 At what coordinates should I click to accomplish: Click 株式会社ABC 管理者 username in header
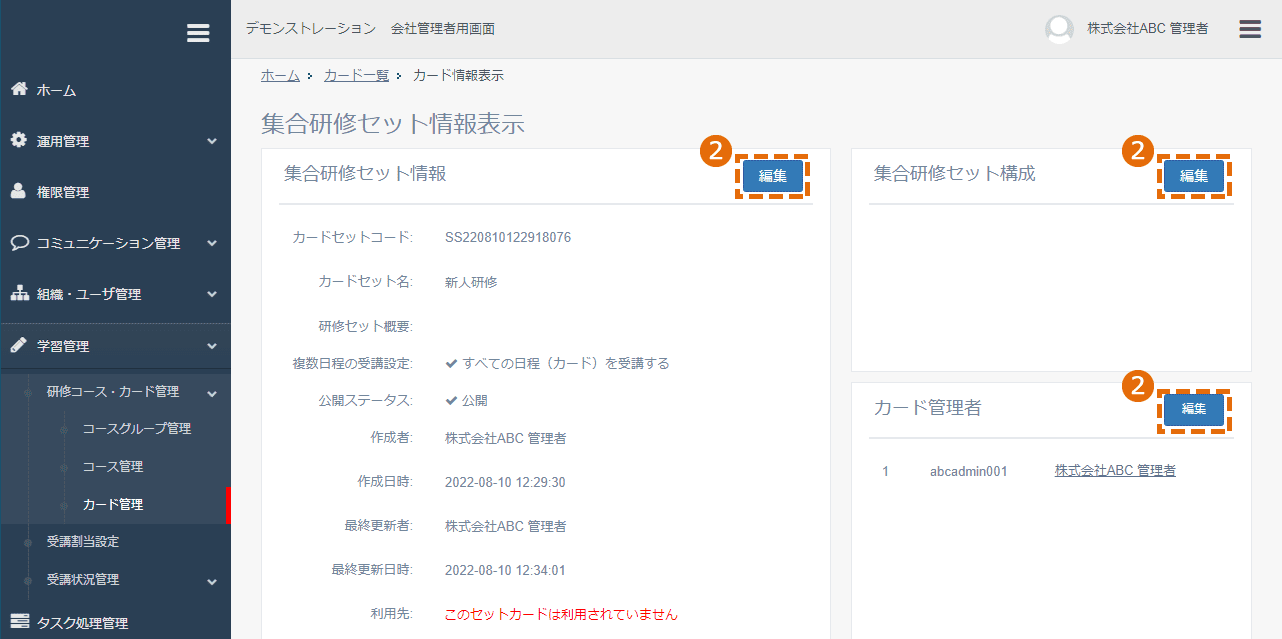(x=1148, y=29)
